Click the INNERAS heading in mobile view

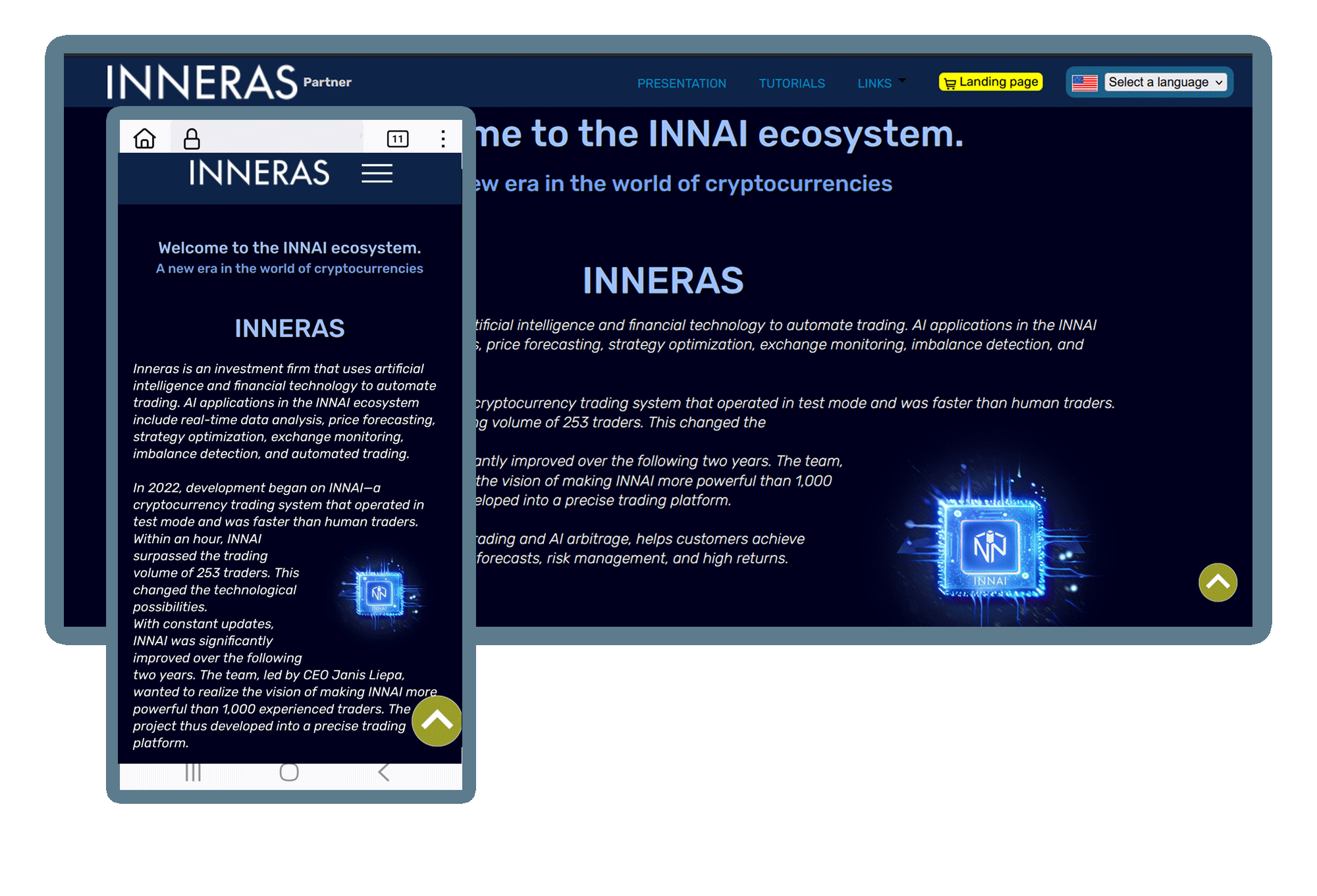point(290,328)
